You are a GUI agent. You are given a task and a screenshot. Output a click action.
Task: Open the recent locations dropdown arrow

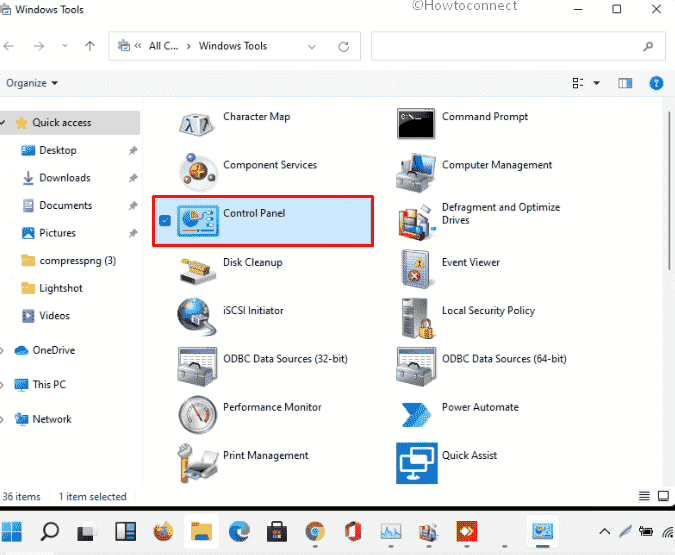[x=65, y=45]
